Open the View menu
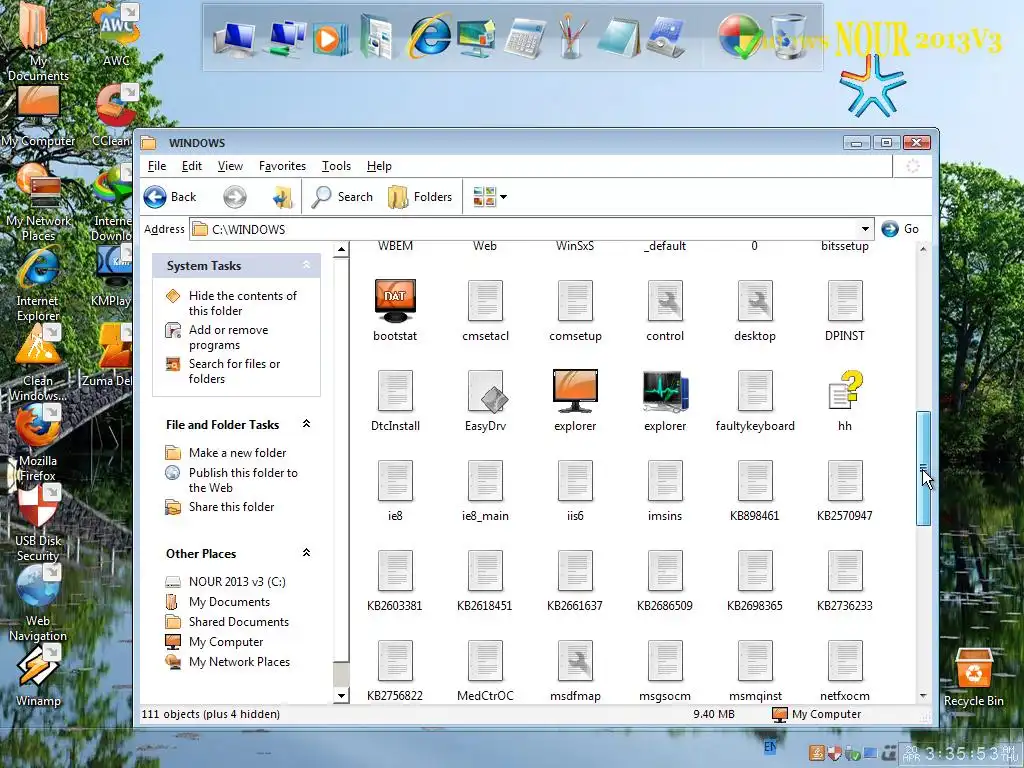 point(230,166)
